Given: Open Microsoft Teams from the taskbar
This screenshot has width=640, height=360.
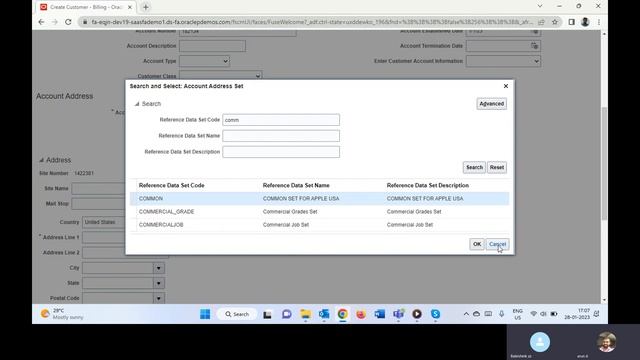Looking at the screenshot, I should tap(398, 314).
